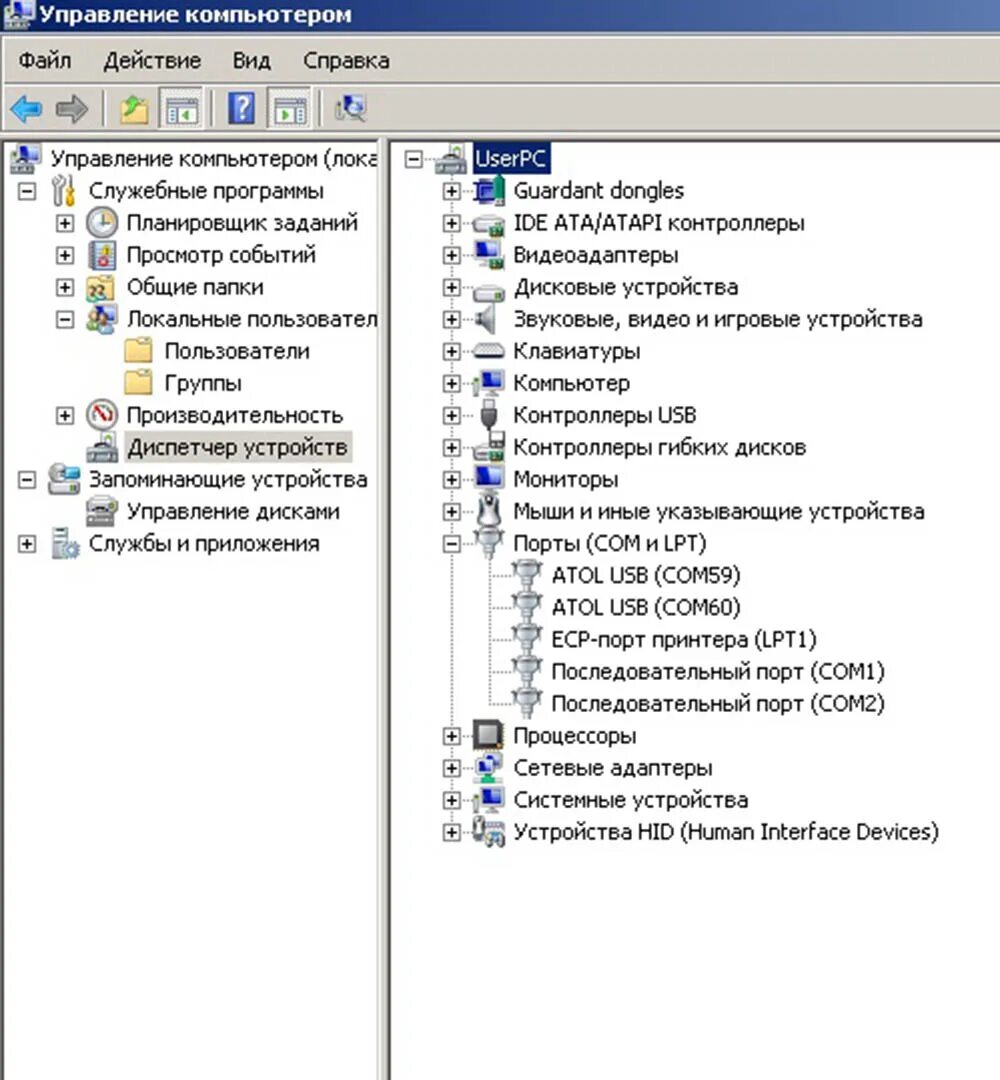Click the Управление дисками disk icon

[102, 512]
